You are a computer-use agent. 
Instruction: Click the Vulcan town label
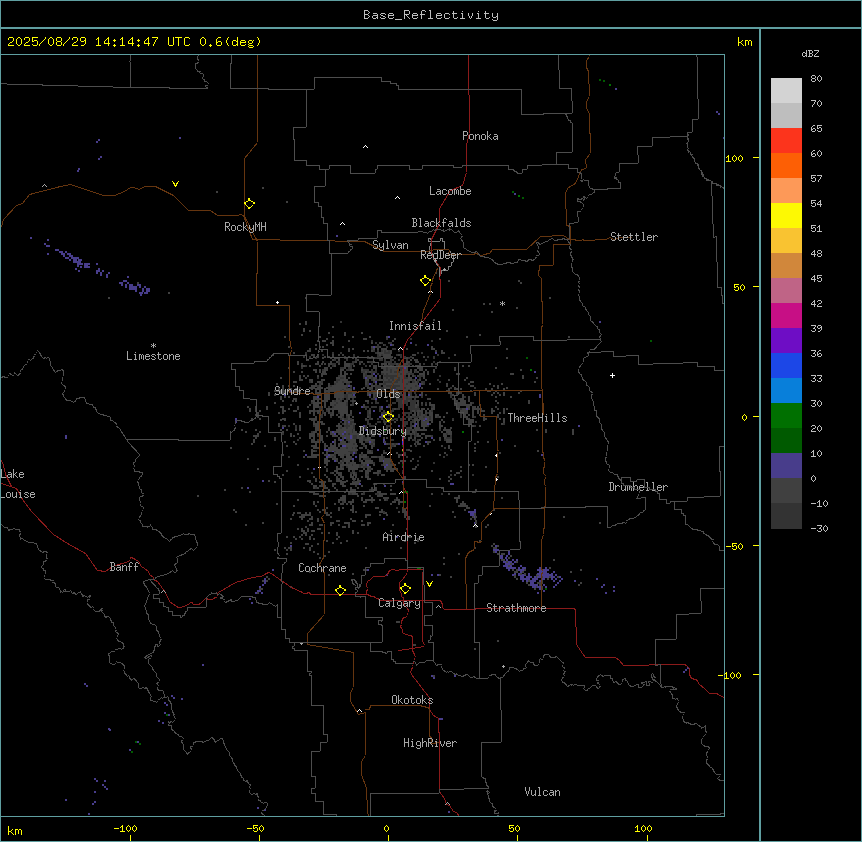(x=542, y=792)
